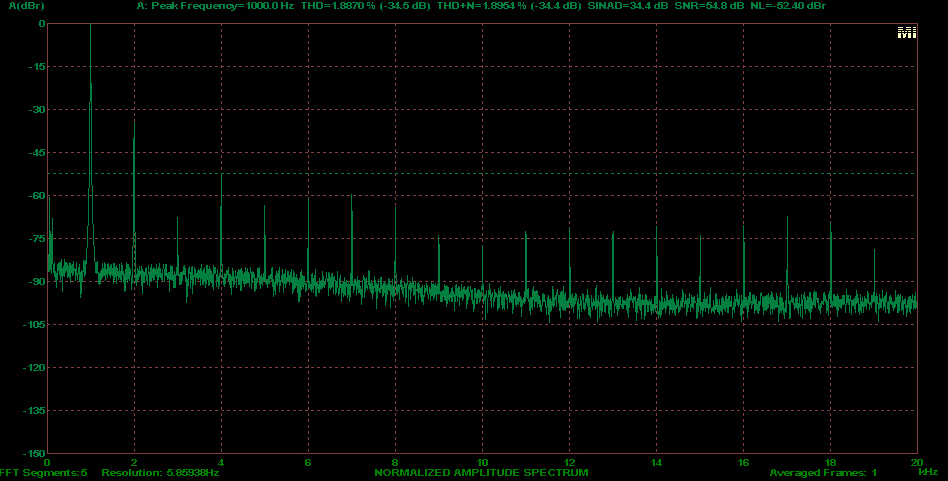Select the Peak Frequency=1000.0 Hz readout
948x481 pixels.
point(222,6)
